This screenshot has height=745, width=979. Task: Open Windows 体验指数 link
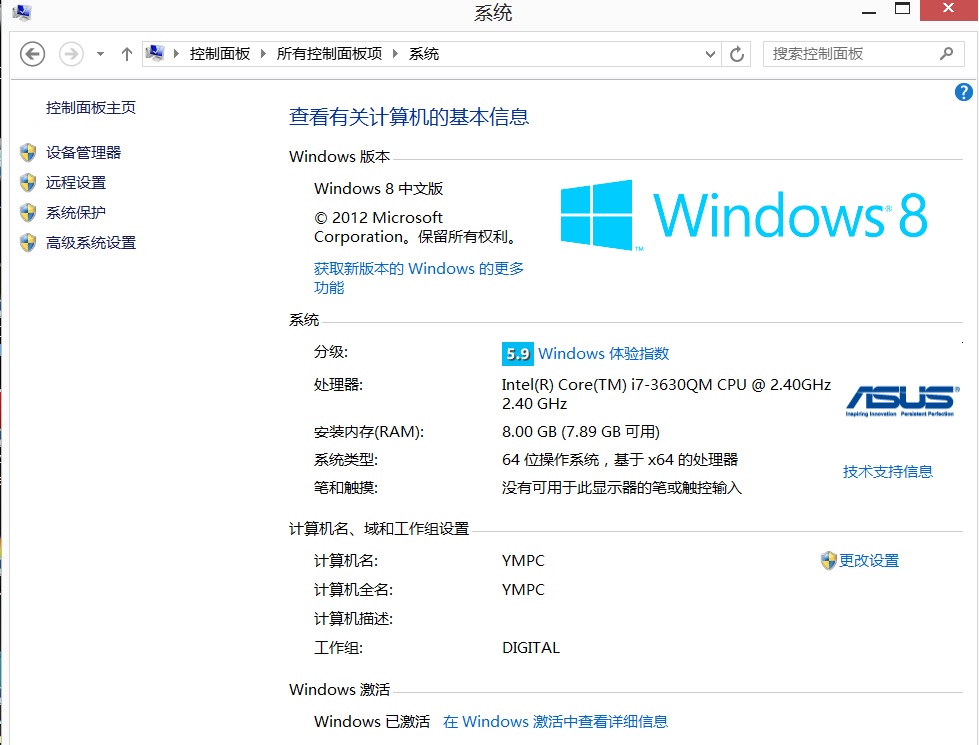coord(604,353)
